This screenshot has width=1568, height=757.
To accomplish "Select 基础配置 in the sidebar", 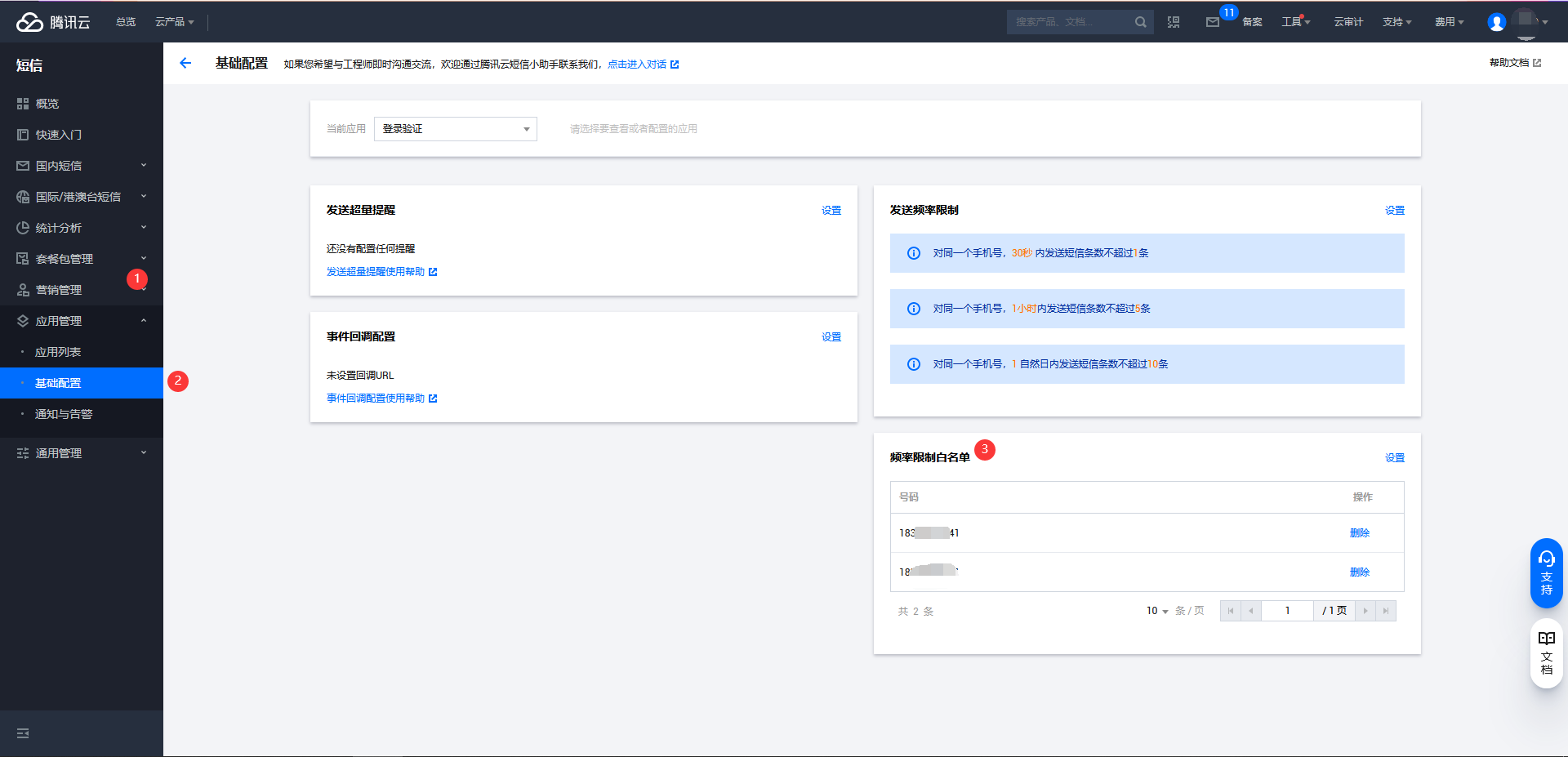I will 82,383.
